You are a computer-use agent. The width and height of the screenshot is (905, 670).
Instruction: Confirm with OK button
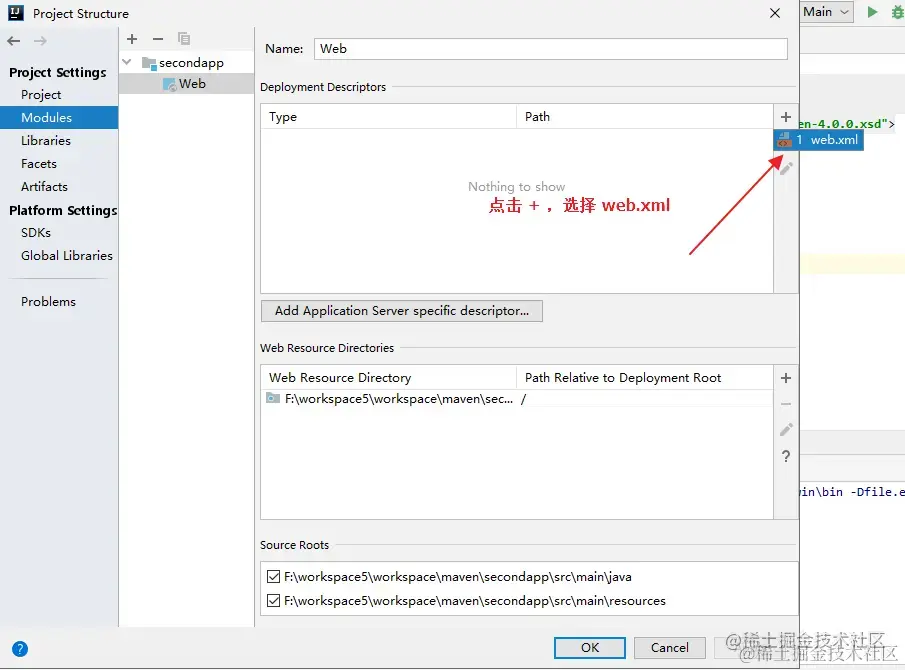coord(590,648)
